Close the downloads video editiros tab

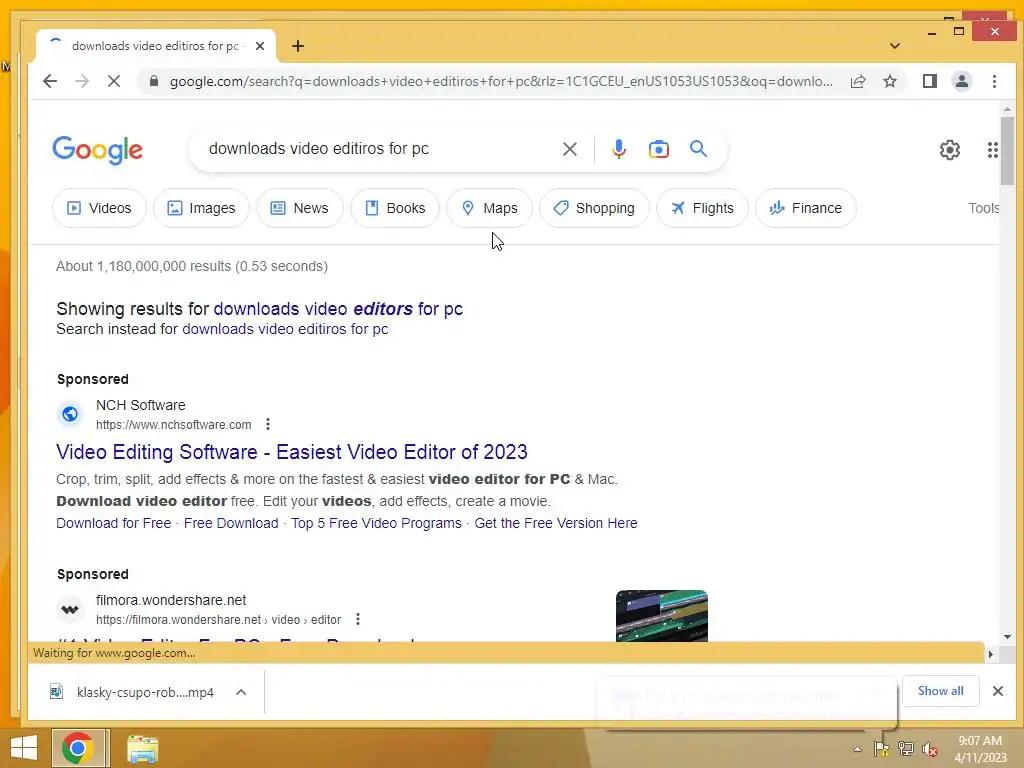click(x=260, y=46)
